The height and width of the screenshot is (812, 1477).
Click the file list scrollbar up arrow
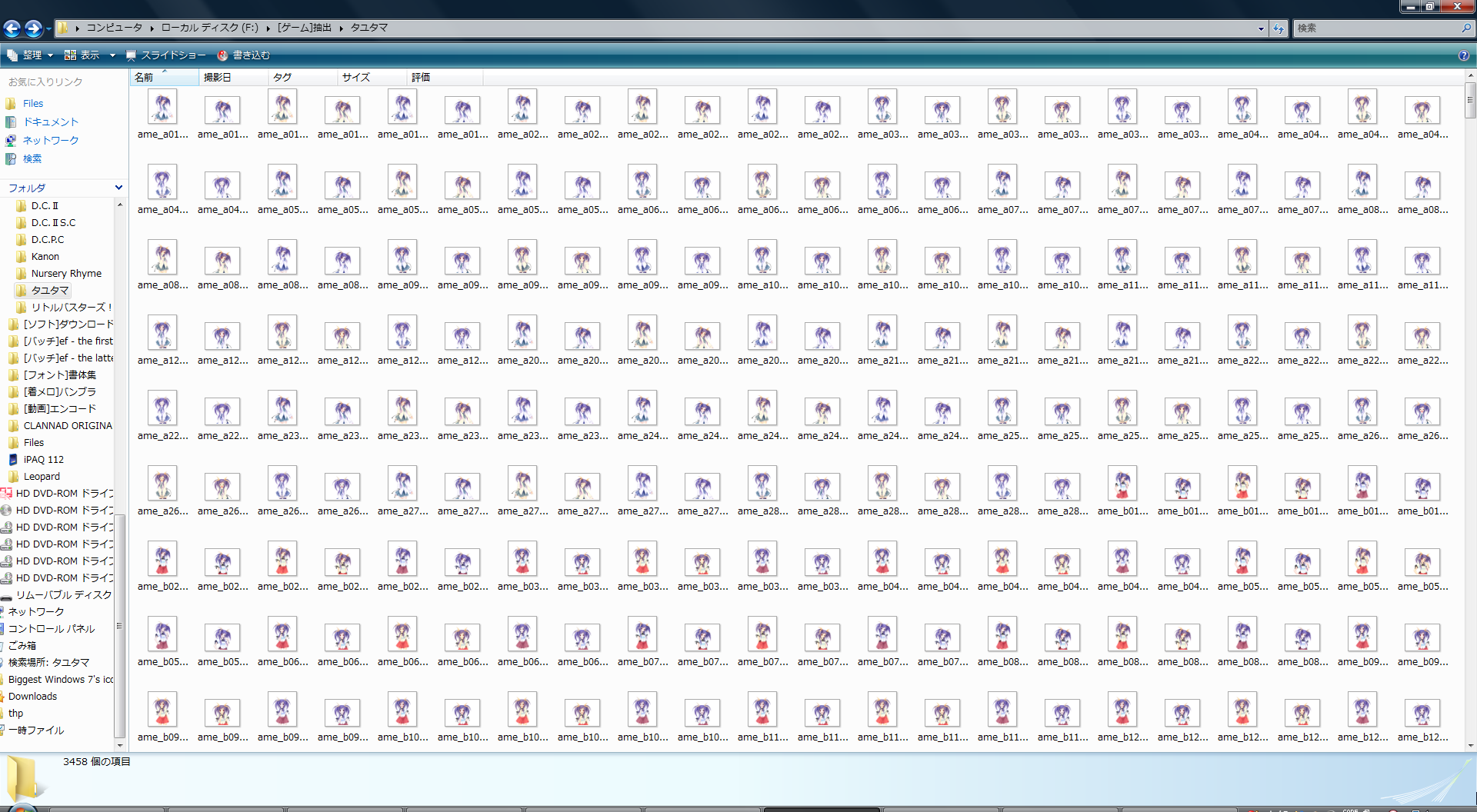(x=1471, y=75)
